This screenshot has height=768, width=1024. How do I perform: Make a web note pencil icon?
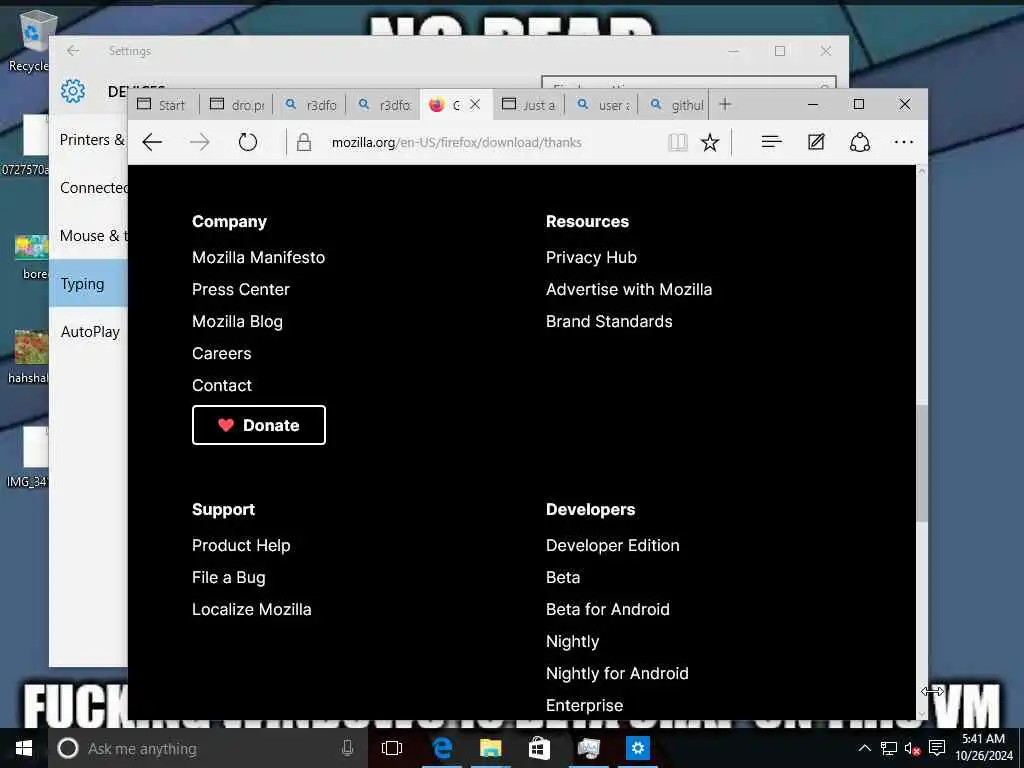tap(816, 142)
